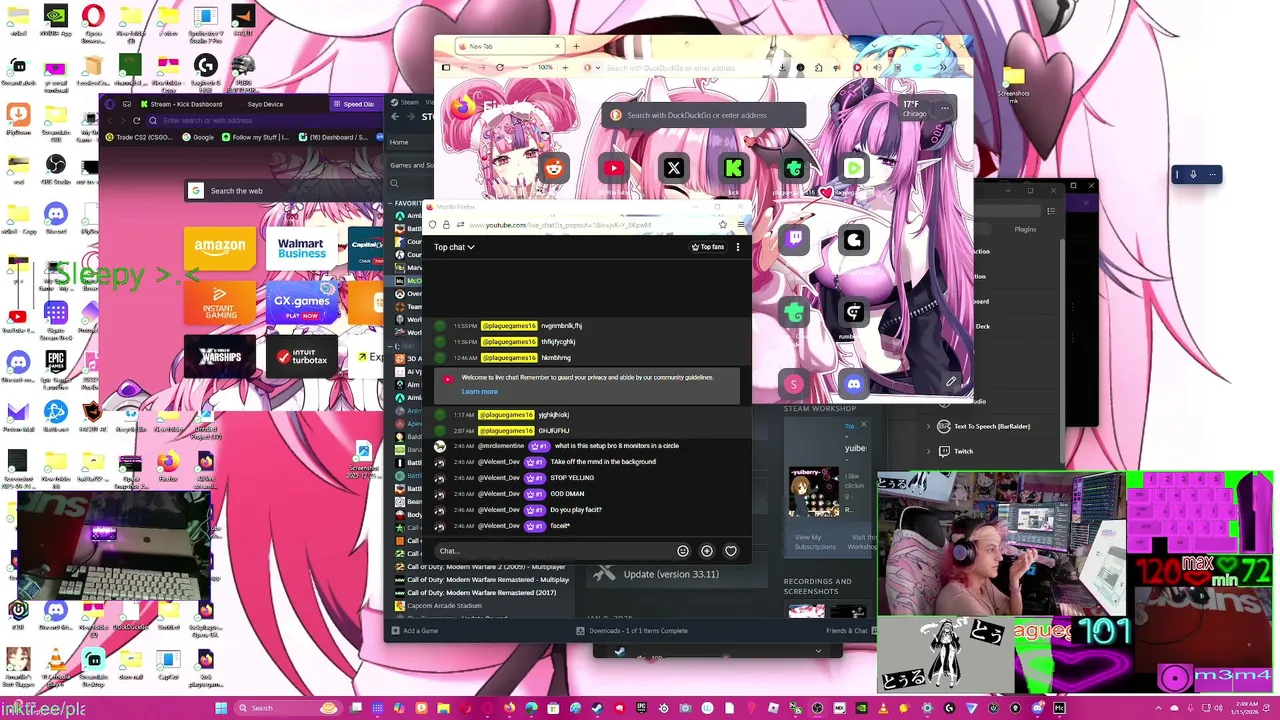The image size is (1280, 720).
Task: Open Google bookmark in Opera bookmarks bar
Action: point(198,137)
